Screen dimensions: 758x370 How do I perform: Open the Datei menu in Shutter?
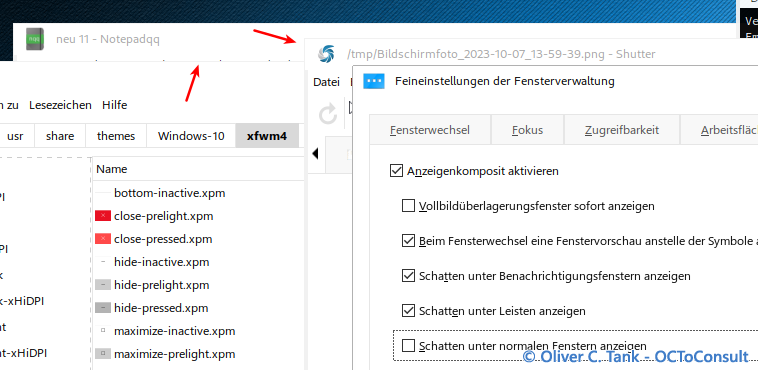pos(326,82)
